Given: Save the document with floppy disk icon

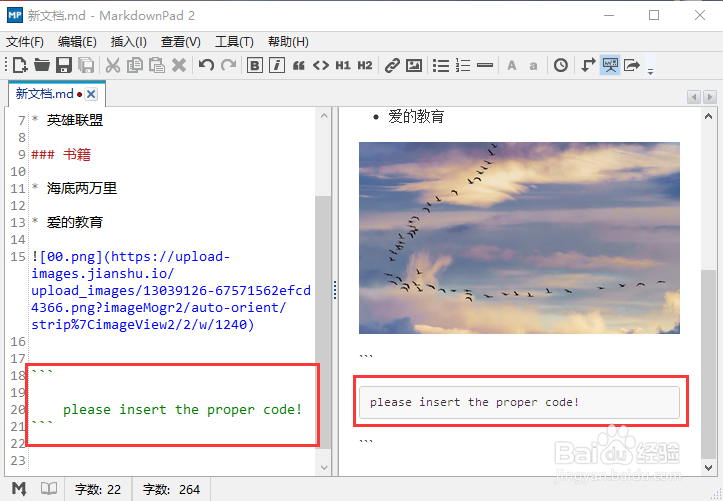Looking at the screenshot, I should pos(64,65).
